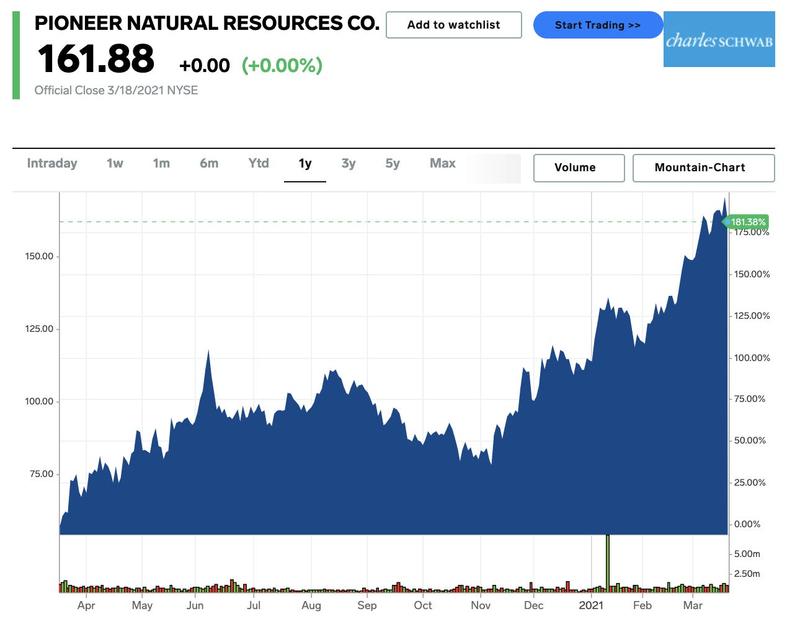800x629 pixels.
Task: Switch chart to 3y range
Action: pos(348,163)
